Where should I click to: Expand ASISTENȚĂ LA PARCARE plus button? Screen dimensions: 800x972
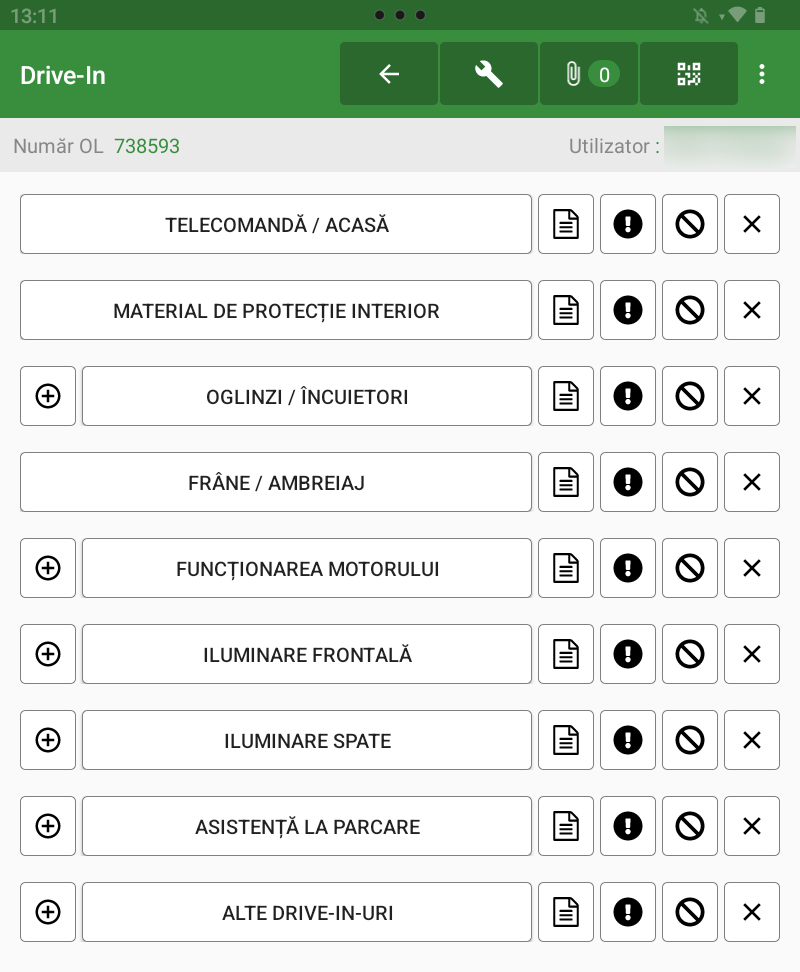48,827
